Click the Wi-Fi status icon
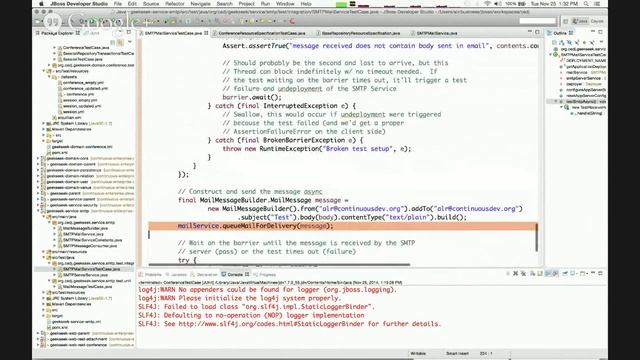 click(x=487, y=4)
